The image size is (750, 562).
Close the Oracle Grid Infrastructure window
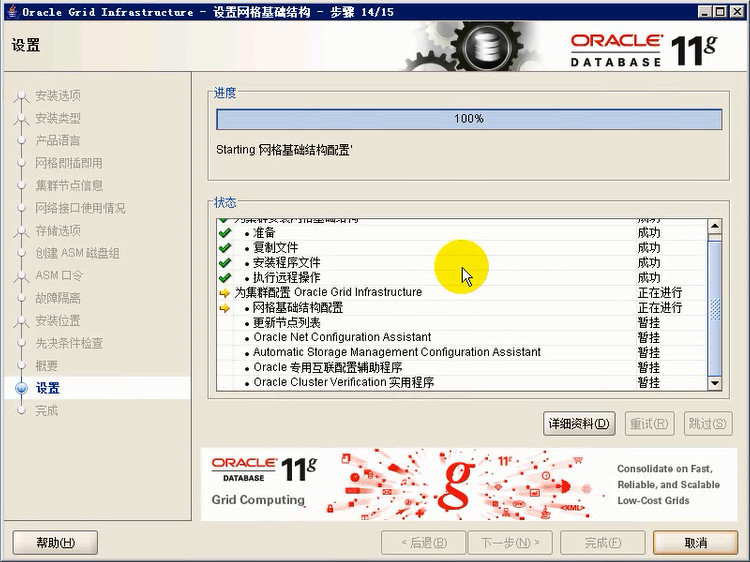(x=737, y=11)
